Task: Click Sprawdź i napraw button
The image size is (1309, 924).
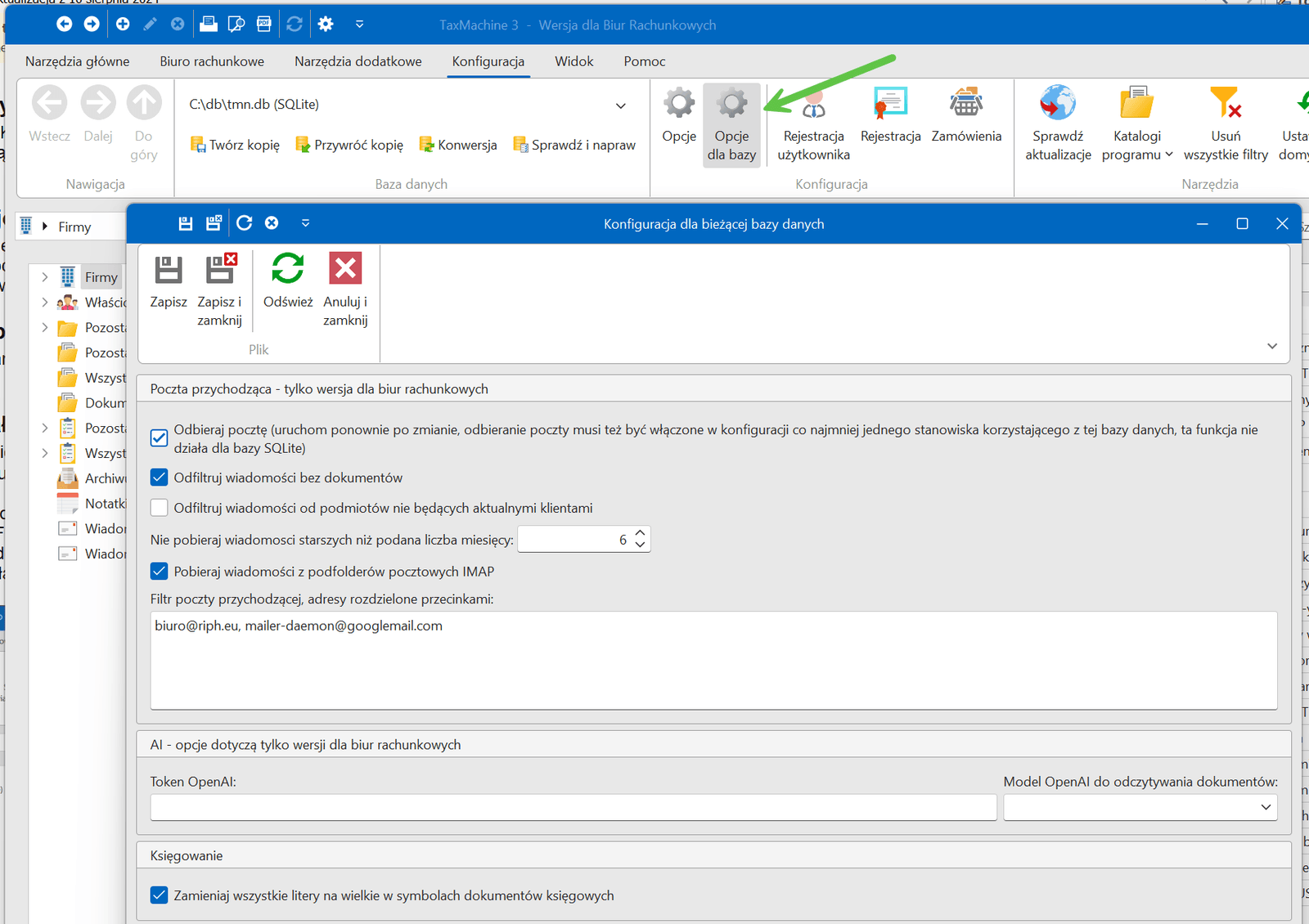Action: pyautogui.click(x=574, y=145)
